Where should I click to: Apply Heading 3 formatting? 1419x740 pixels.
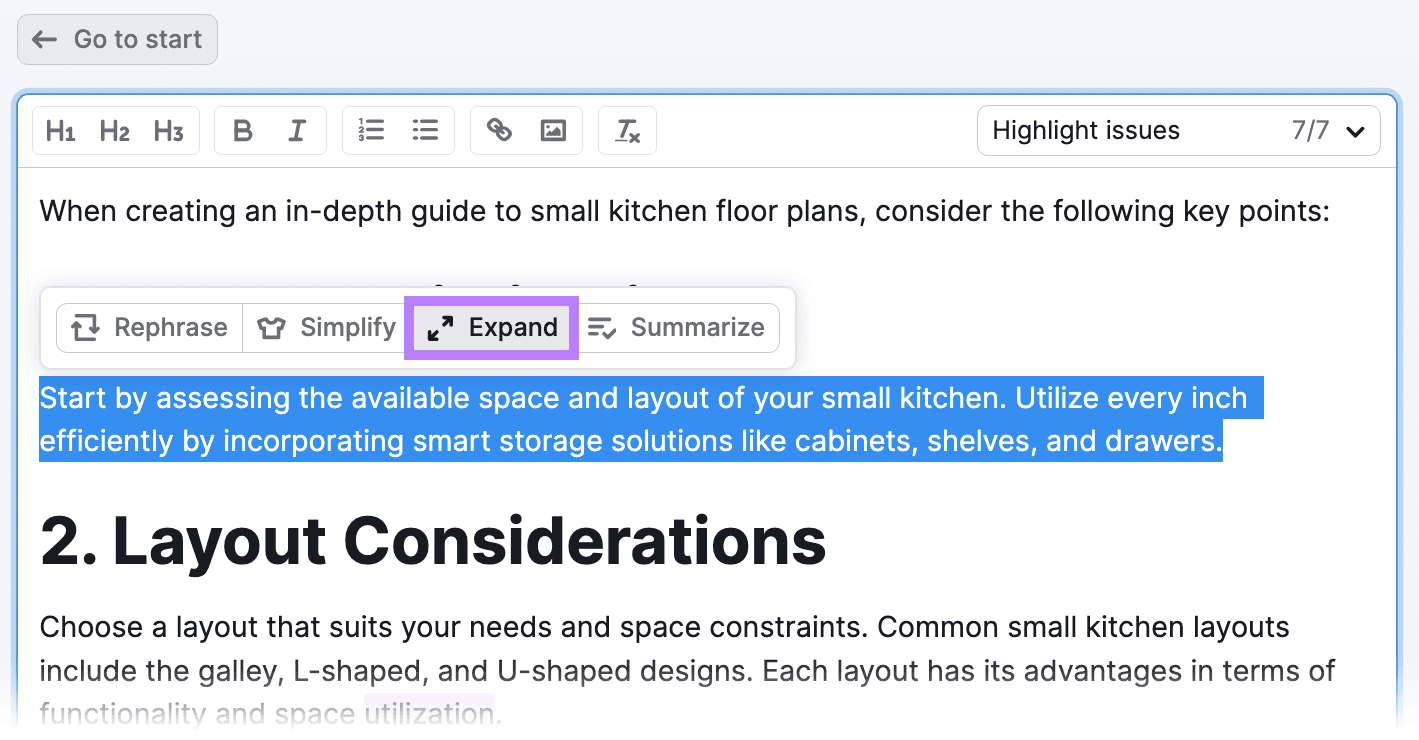point(168,131)
